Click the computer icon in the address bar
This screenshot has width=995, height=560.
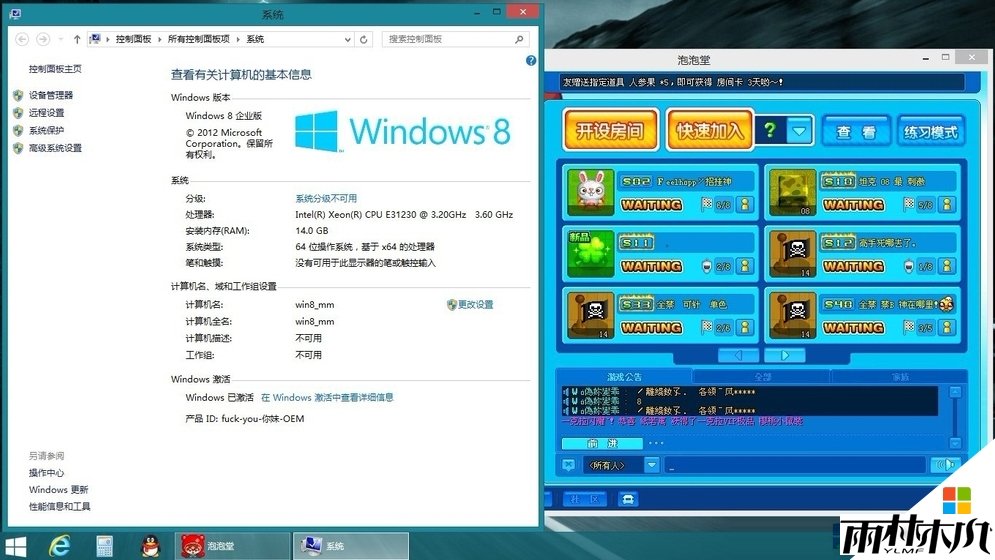pyautogui.click(x=95, y=39)
